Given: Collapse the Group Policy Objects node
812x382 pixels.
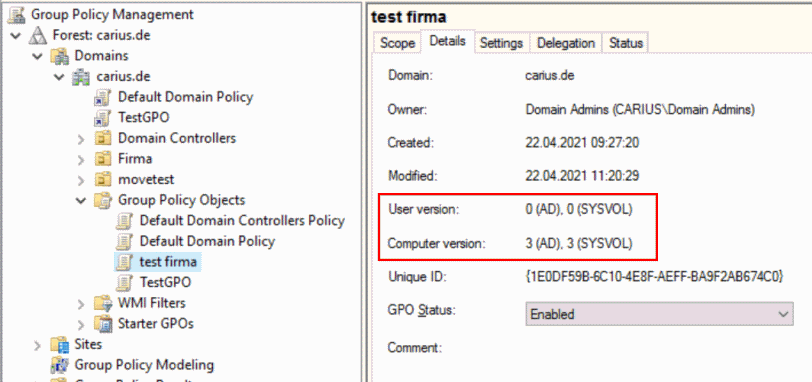Looking at the screenshot, I should point(81,200).
